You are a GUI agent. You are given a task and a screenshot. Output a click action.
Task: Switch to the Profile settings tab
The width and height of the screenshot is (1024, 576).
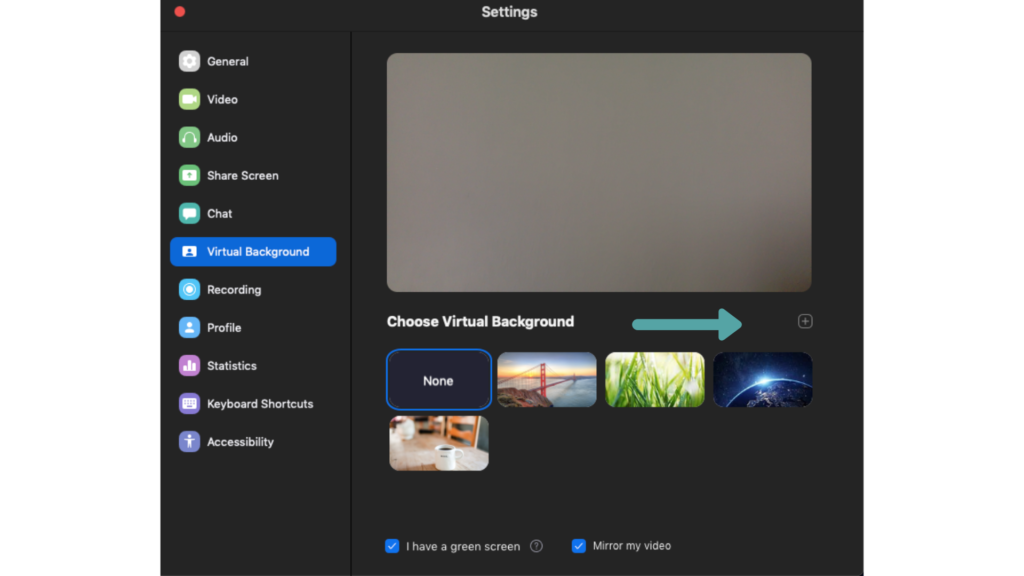pyautogui.click(x=224, y=327)
